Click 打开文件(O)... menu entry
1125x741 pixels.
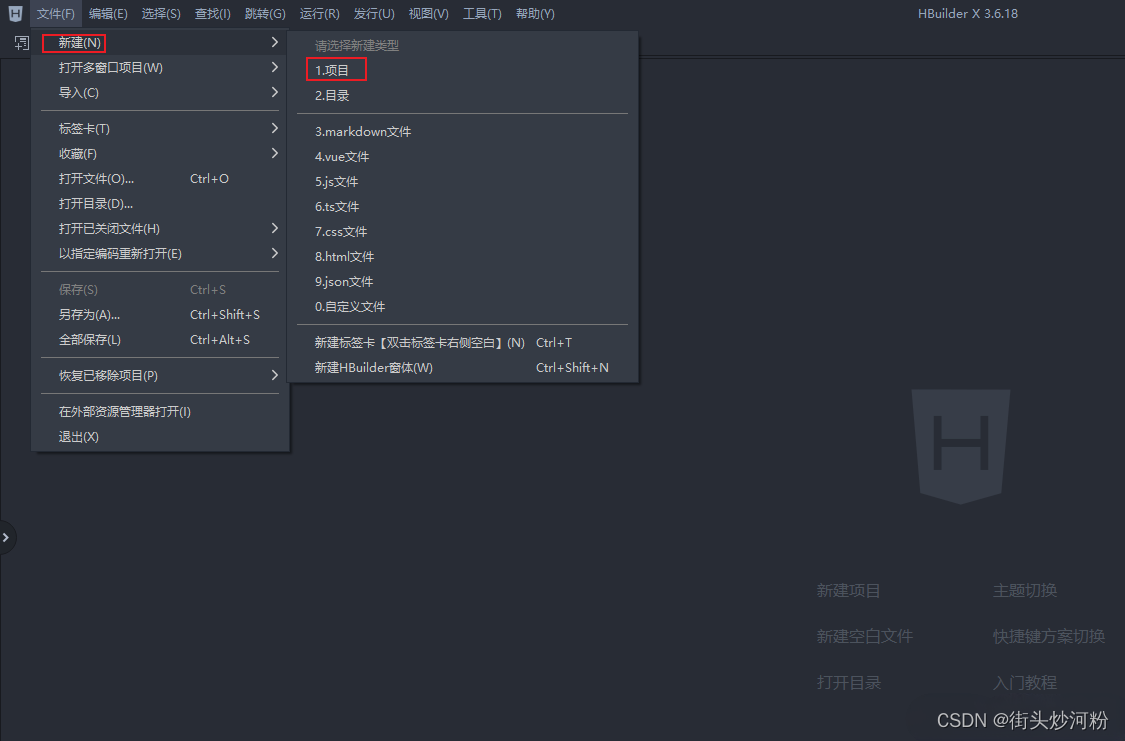(x=96, y=179)
